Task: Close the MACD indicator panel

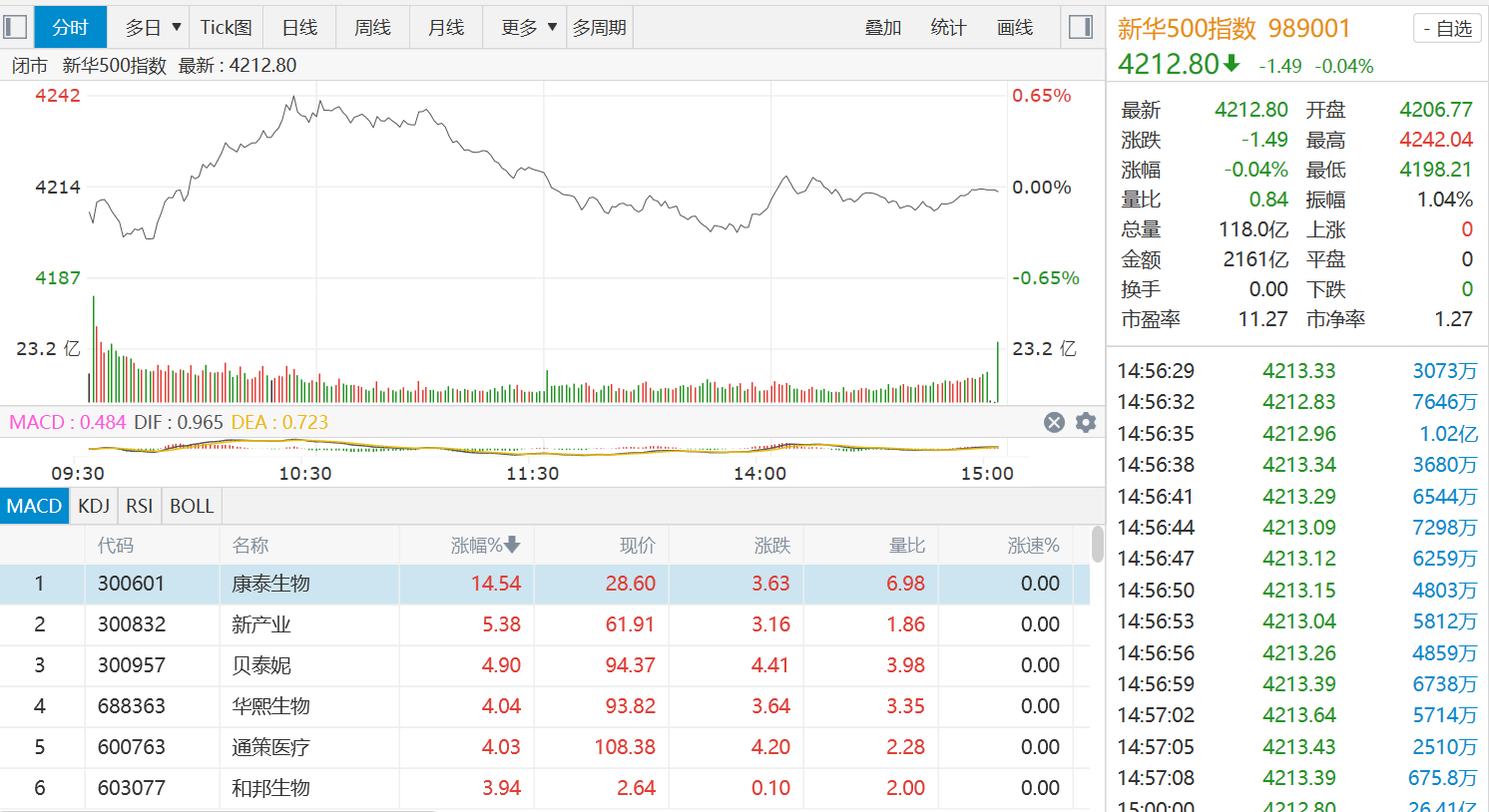Action: click(1054, 422)
